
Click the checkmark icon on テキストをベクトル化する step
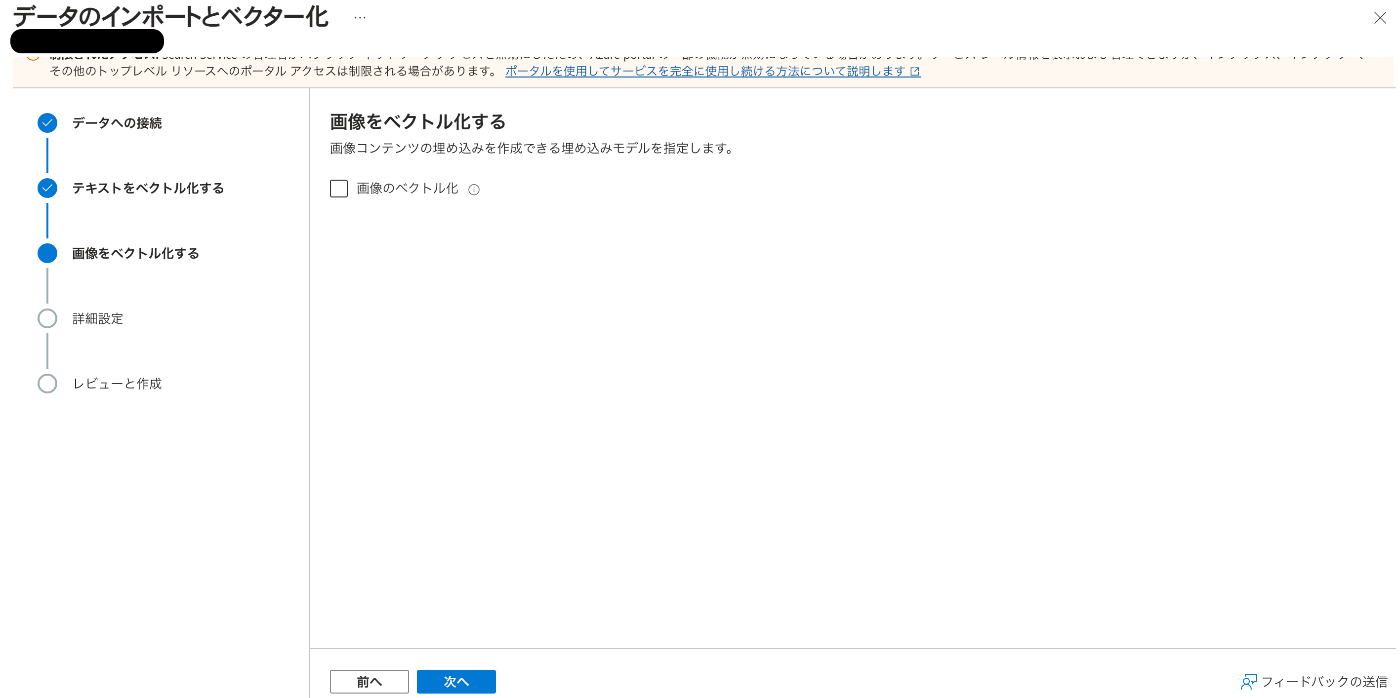click(x=47, y=188)
